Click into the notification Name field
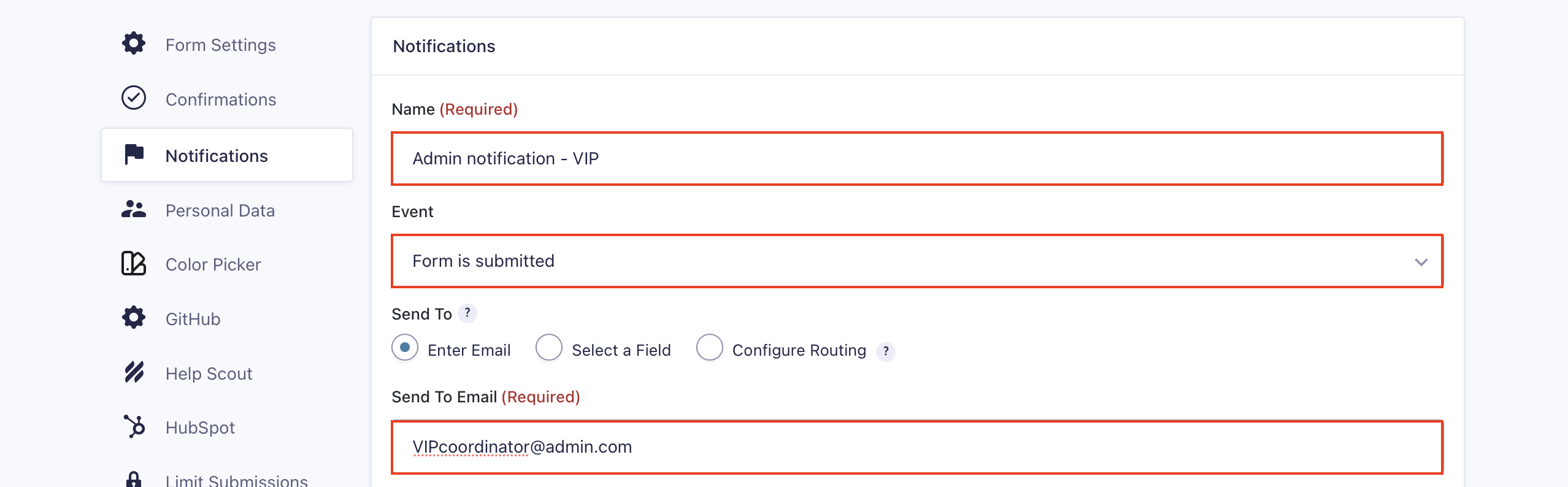Viewport: 1568px width, 487px height. tap(917, 159)
